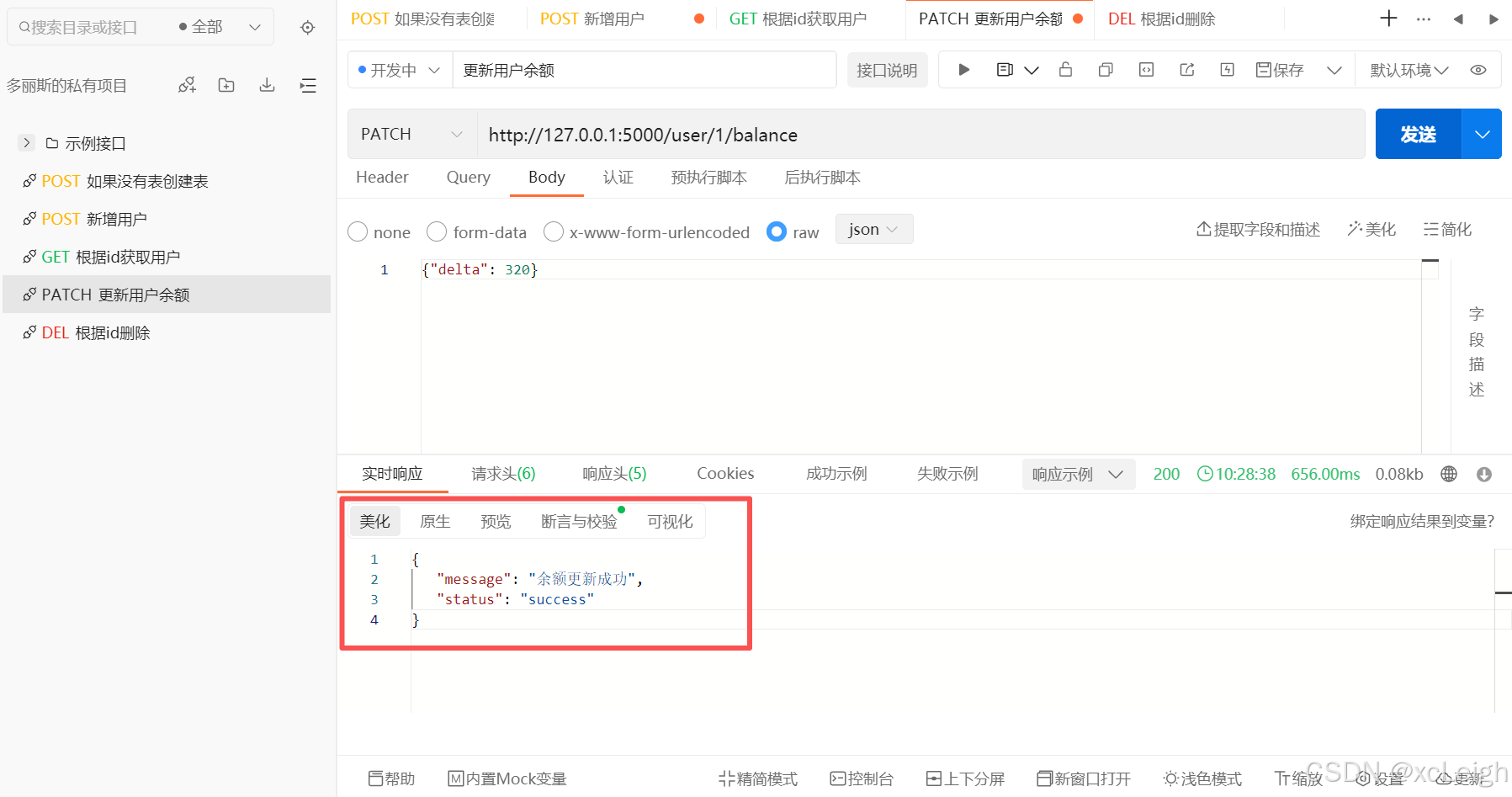Viewport: 1512px width, 797px height.
Task: Click the import download icon in sidebar
Action: pos(267,85)
